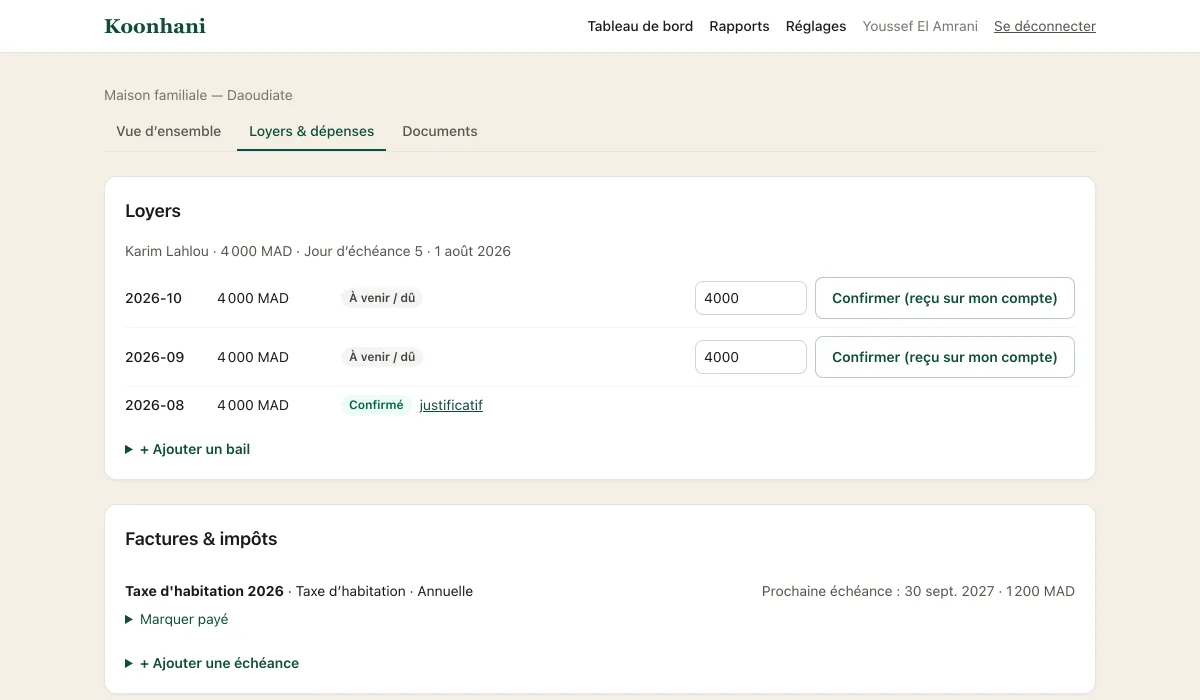Click the Loyers section heading

(x=153, y=211)
